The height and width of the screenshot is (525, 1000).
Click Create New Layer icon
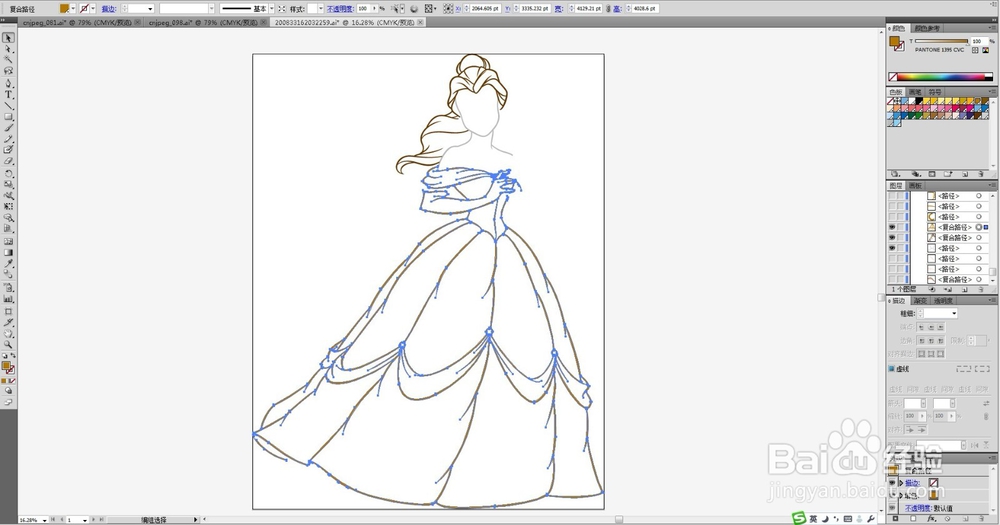[964, 289]
